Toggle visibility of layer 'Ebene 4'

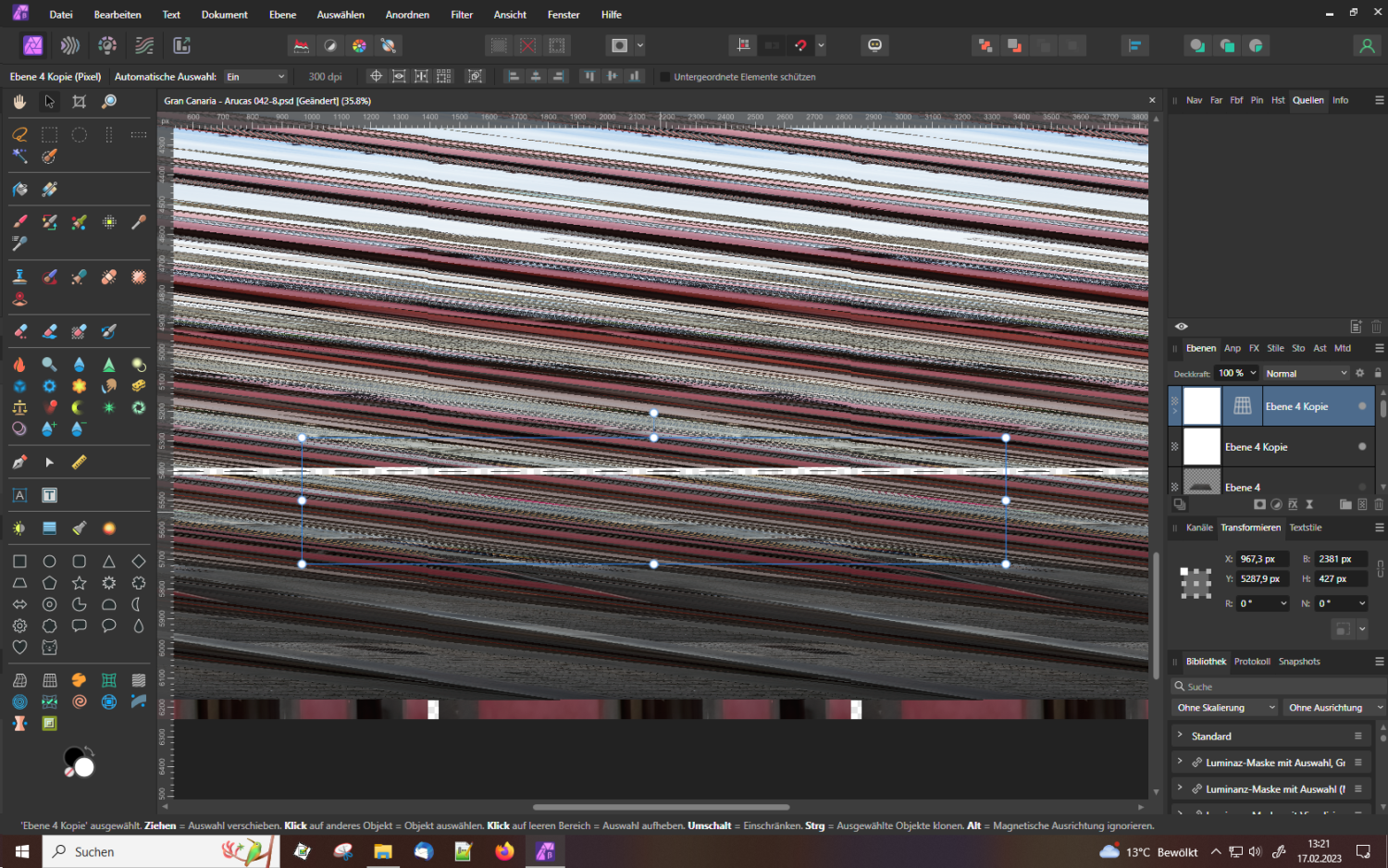[1362, 487]
